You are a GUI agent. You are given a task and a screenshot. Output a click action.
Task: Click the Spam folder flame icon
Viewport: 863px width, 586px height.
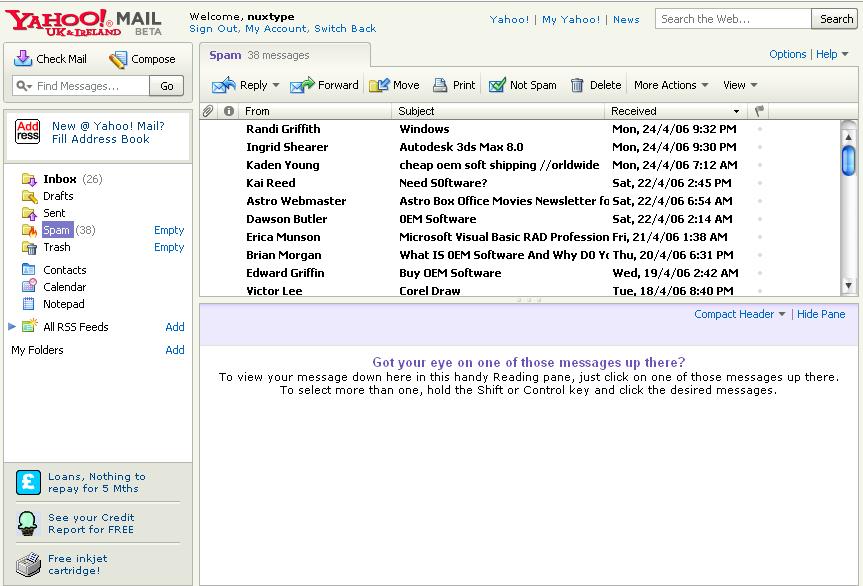click(29, 230)
